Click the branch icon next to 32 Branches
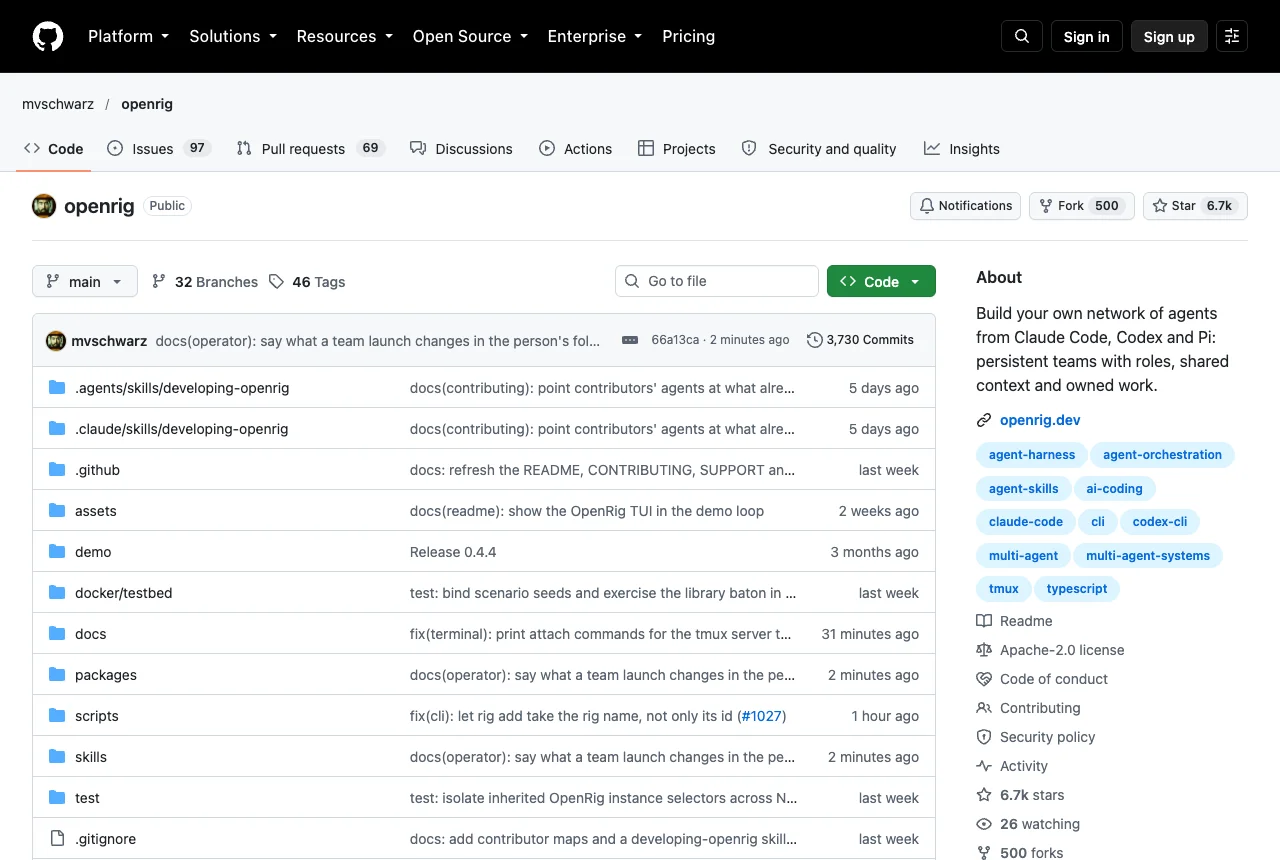Viewport: 1280px width, 860px height. pyautogui.click(x=159, y=282)
